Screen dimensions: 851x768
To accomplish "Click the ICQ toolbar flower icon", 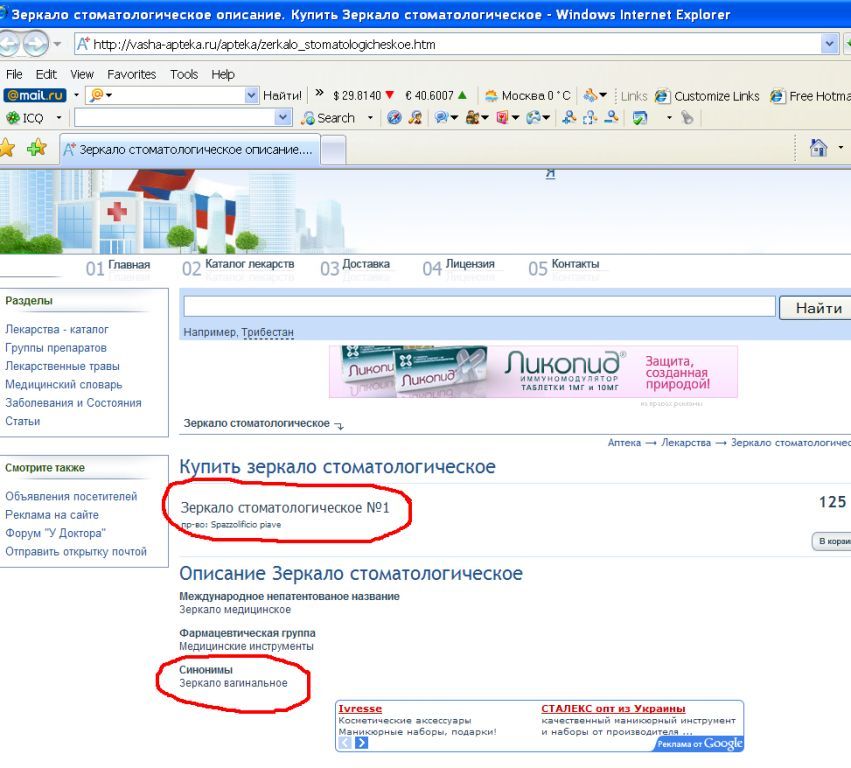I will click(12, 118).
